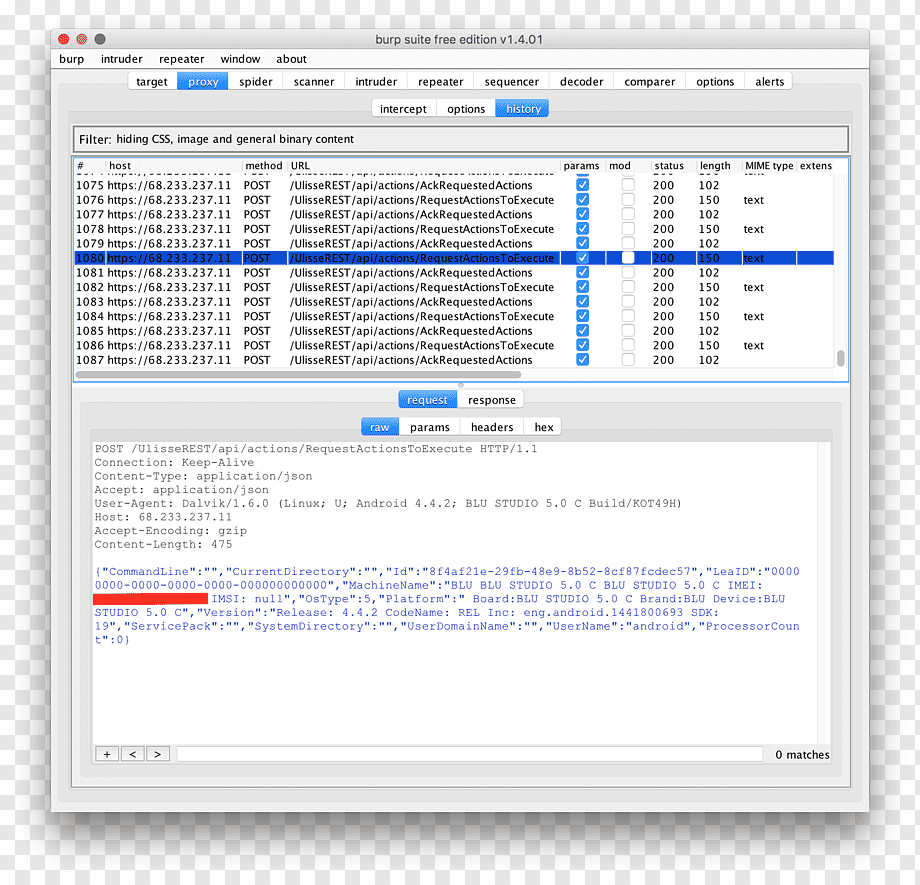Toggle params checkbox of request 1078
Screen dimensions: 920x885
pyautogui.click(x=582, y=229)
